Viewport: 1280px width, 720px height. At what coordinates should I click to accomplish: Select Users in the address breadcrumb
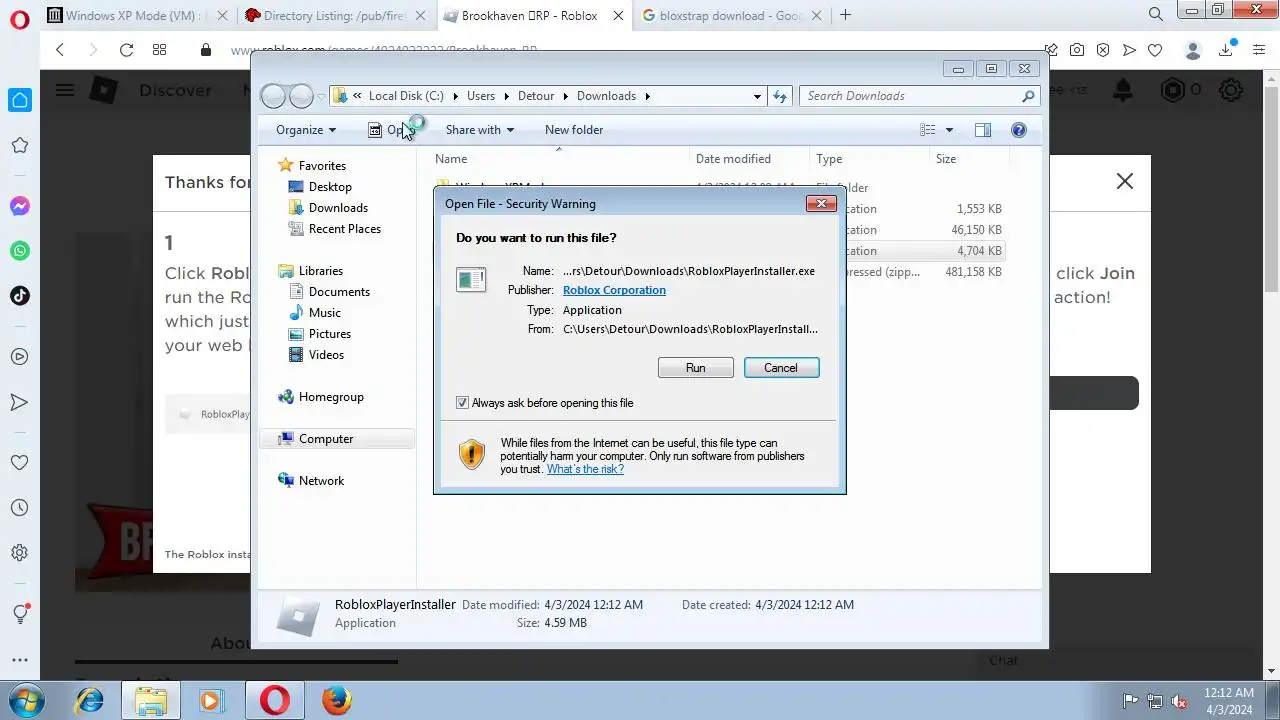click(x=481, y=96)
